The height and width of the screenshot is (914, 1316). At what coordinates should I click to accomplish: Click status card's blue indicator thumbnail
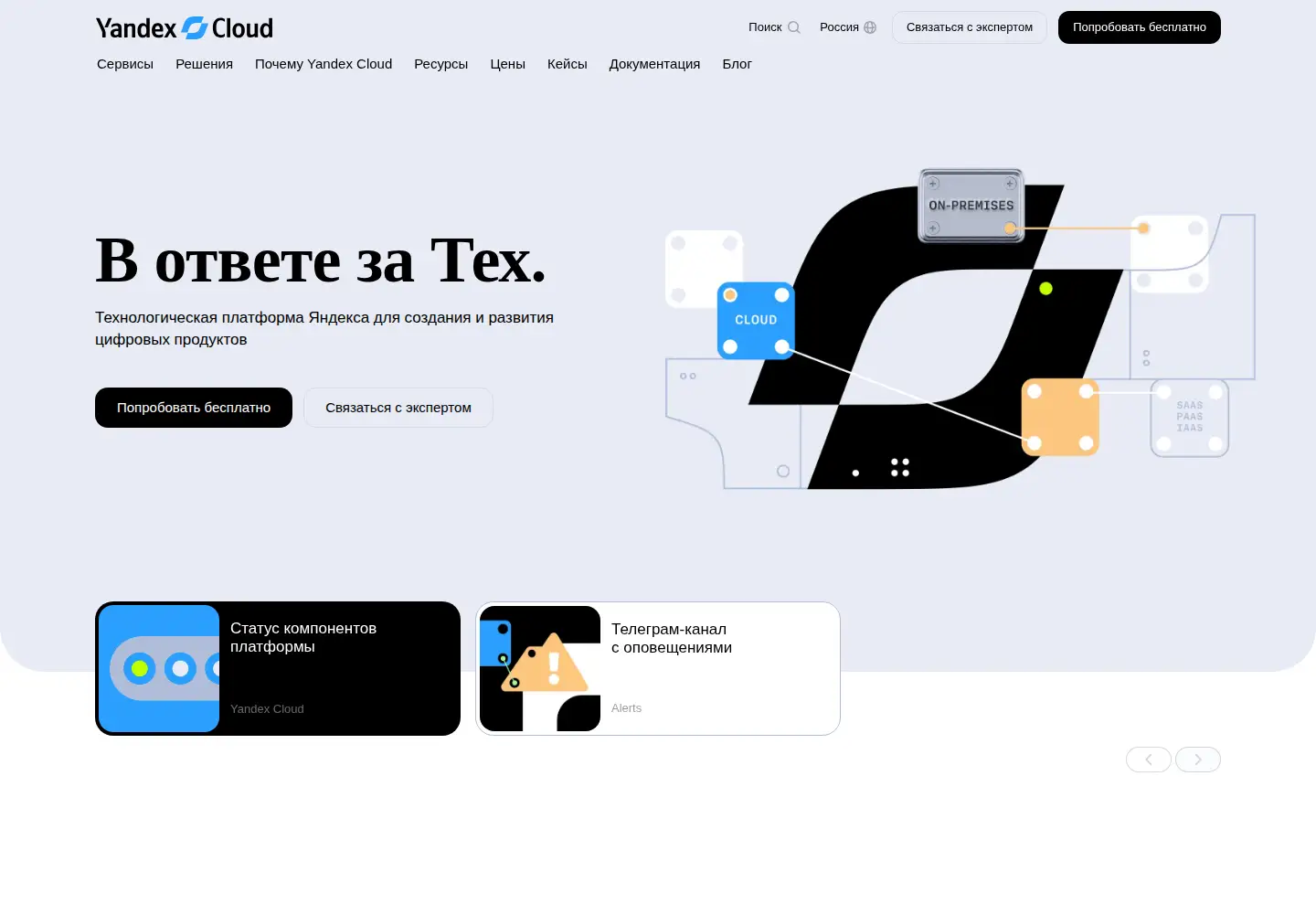pyautogui.click(x=159, y=668)
